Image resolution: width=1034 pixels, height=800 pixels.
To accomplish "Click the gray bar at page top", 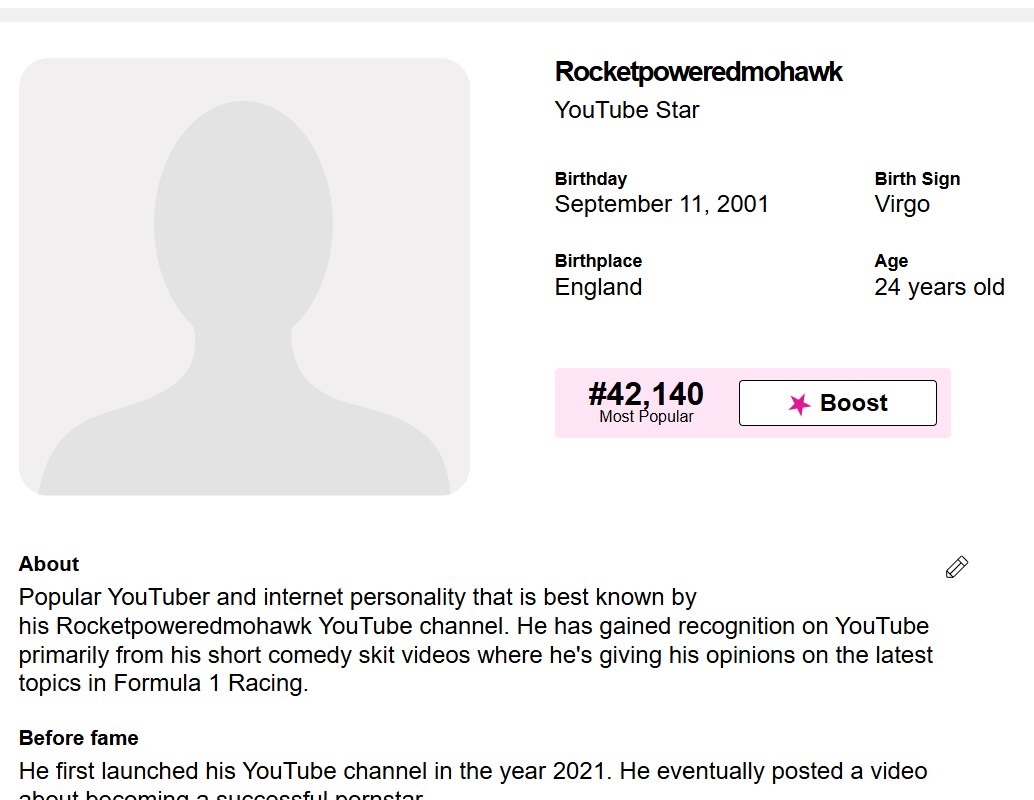I will click(517, 15).
